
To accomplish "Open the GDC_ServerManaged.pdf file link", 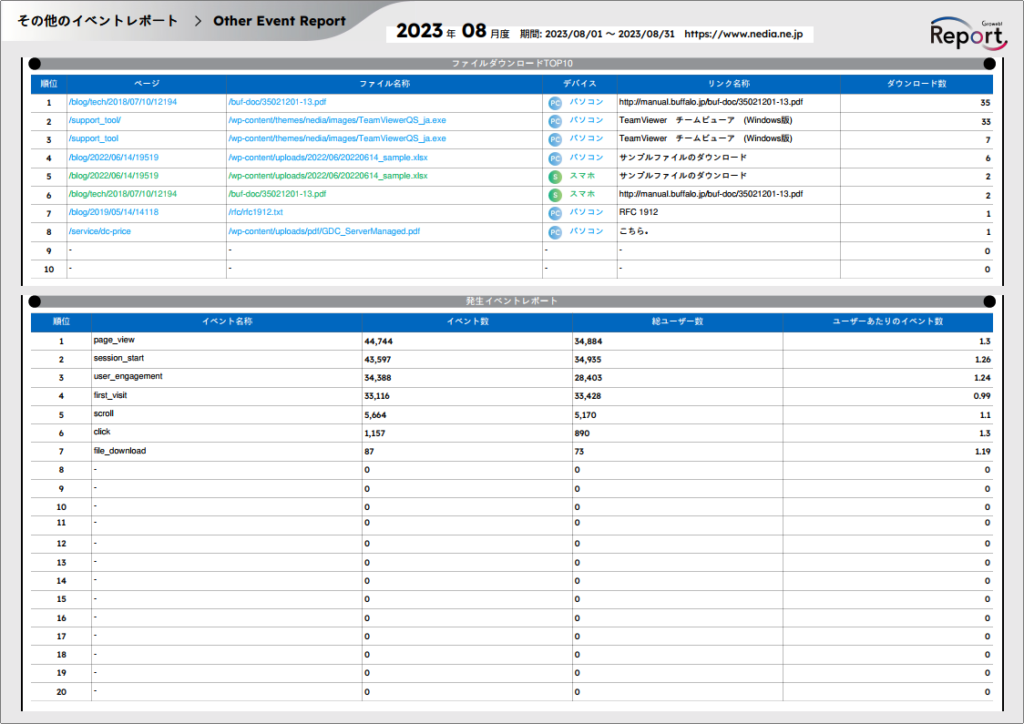I will point(324,231).
